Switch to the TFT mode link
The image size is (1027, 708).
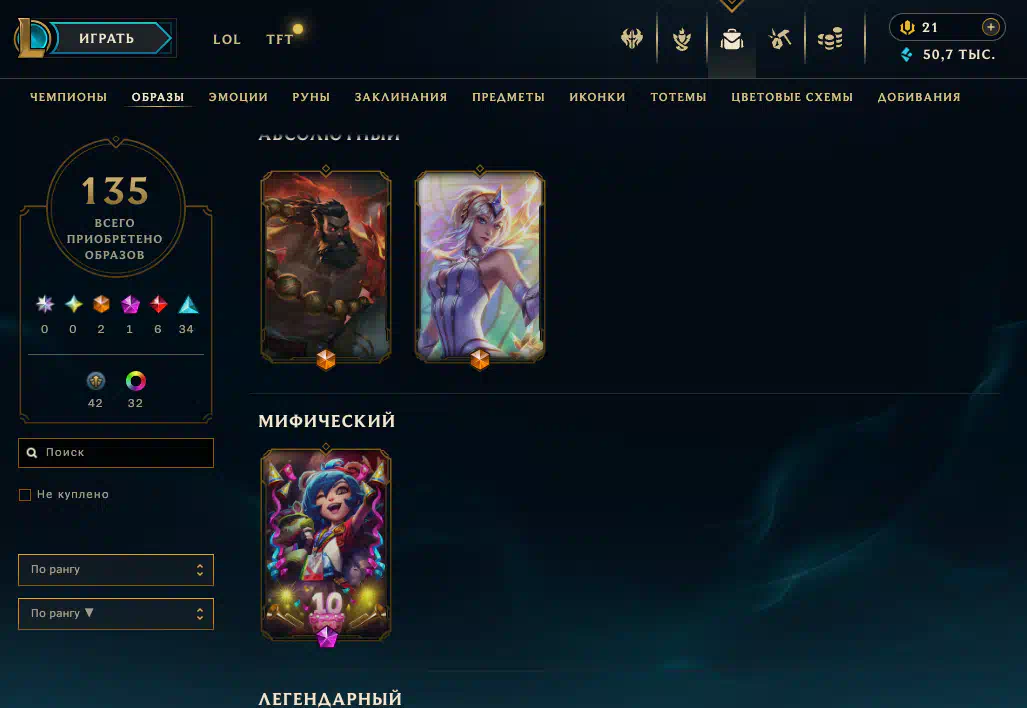280,39
